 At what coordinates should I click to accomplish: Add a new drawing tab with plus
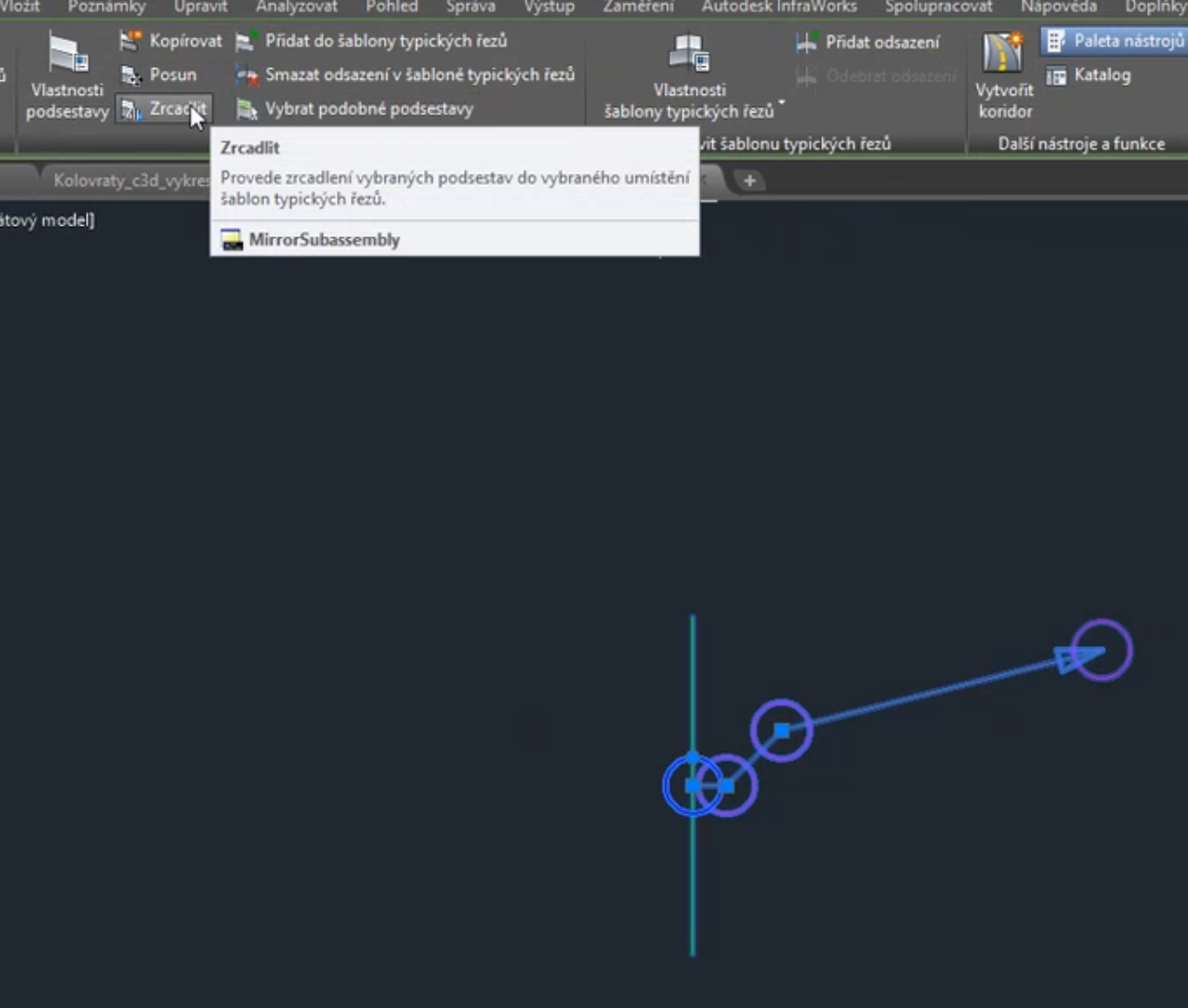pyautogui.click(x=749, y=180)
